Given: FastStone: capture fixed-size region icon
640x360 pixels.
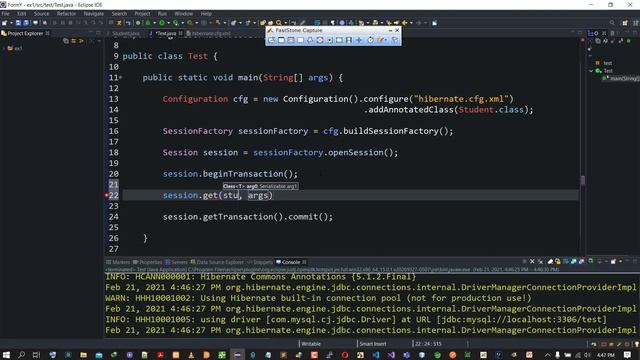Looking at the screenshot, I should point(339,40).
